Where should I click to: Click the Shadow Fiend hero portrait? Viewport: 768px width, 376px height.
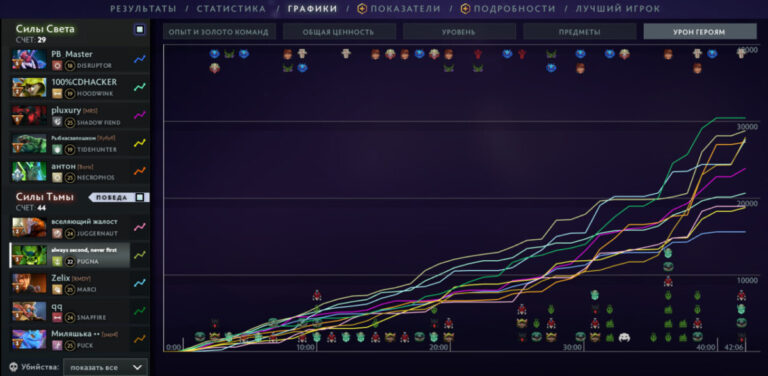tap(29, 116)
